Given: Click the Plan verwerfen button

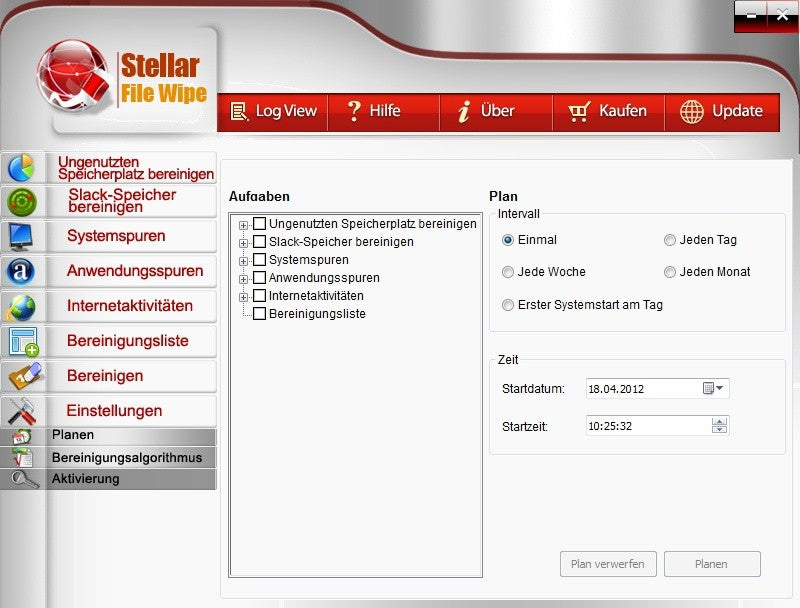Looking at the screenshot, I should pos(608,564).
